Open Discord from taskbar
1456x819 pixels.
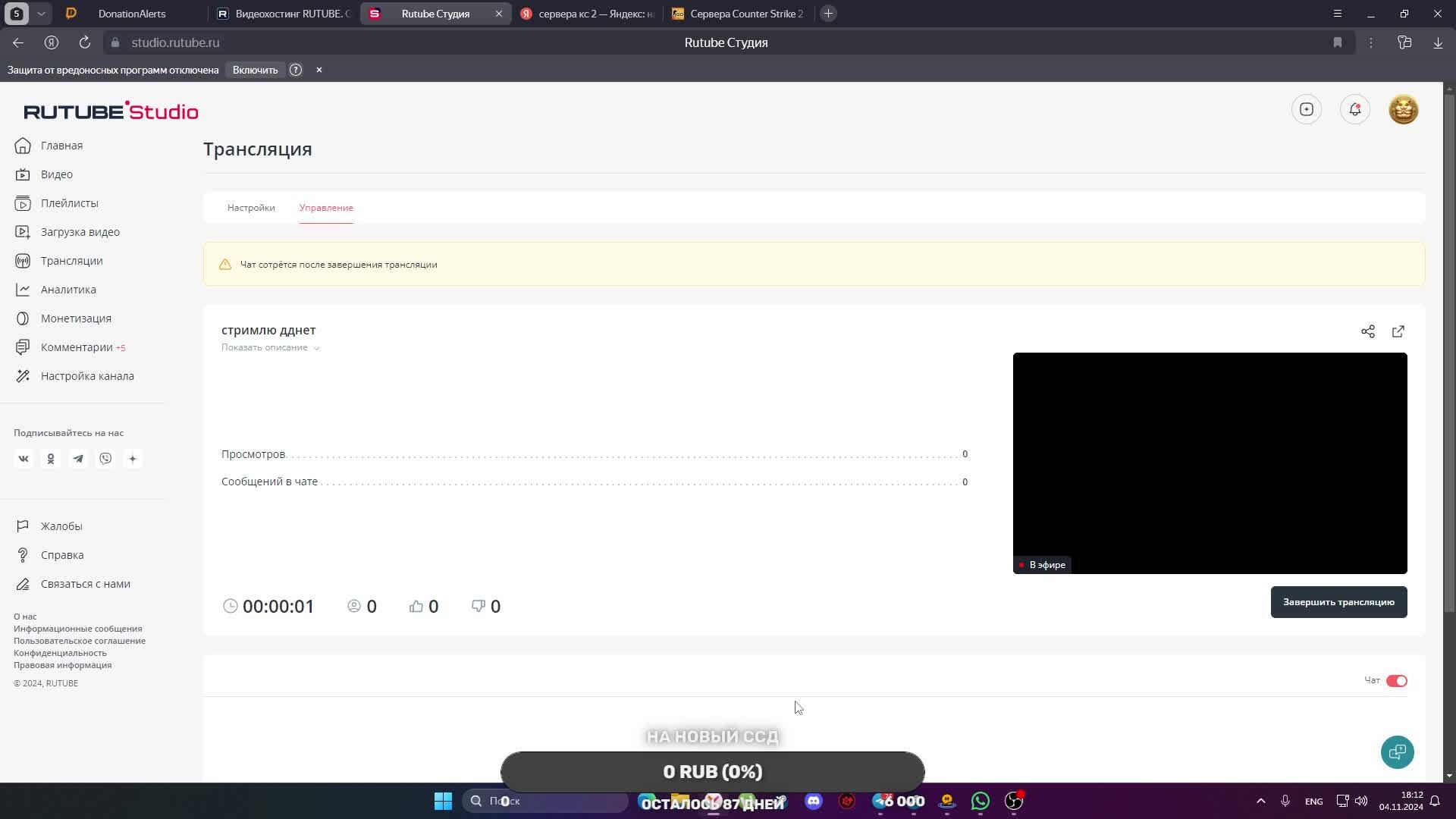point(814,801)
